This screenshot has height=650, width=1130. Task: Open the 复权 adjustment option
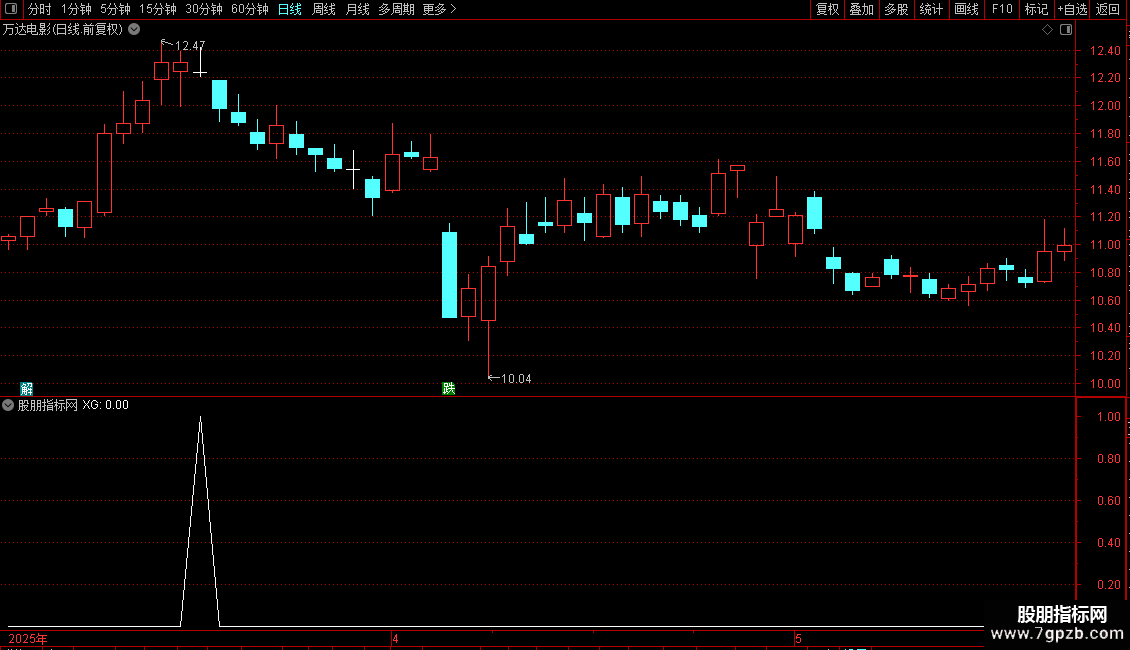(827, 9)
